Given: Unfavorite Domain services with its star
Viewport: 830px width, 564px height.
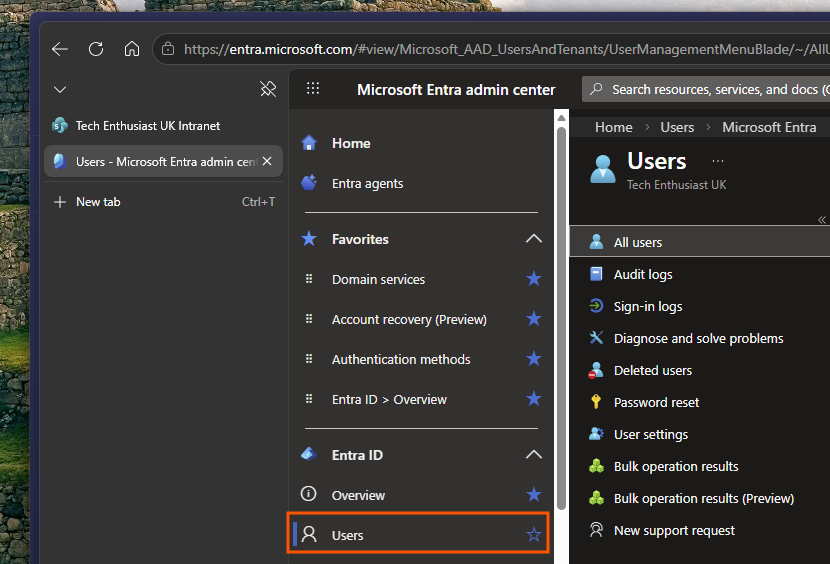Looking at the screenshot, I should coord(534,279).
